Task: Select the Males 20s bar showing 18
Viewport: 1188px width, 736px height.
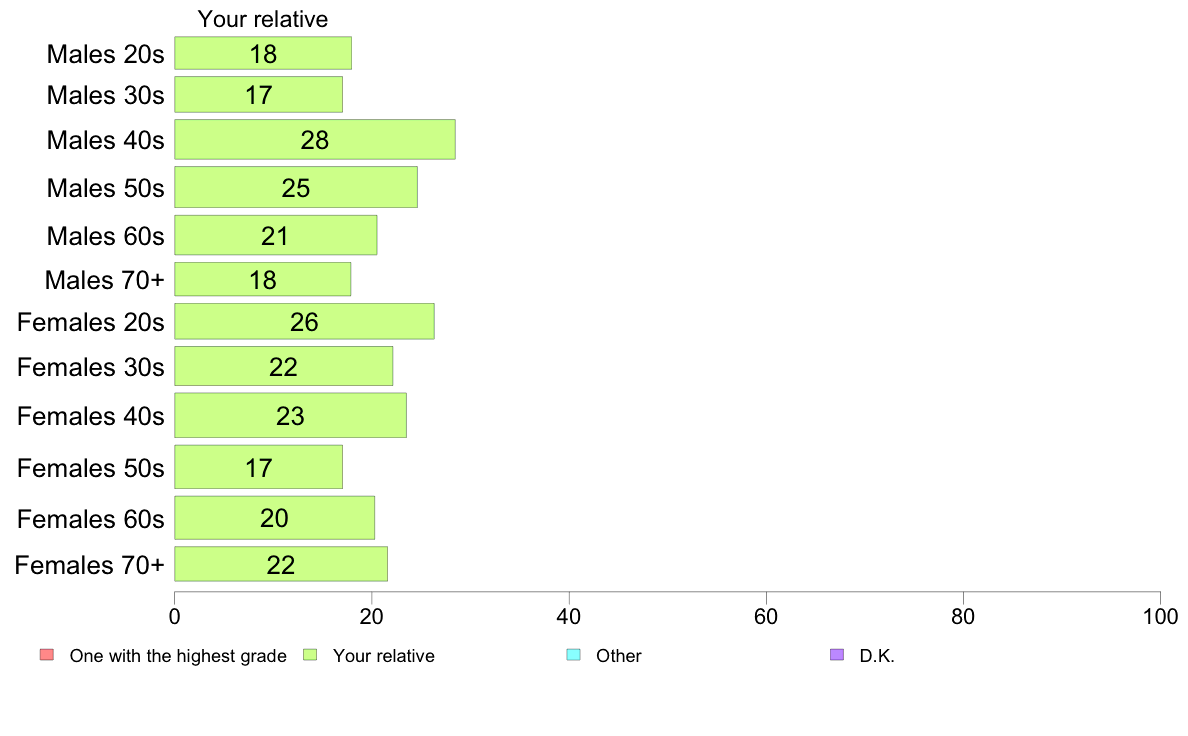Action: click(263, 53)
